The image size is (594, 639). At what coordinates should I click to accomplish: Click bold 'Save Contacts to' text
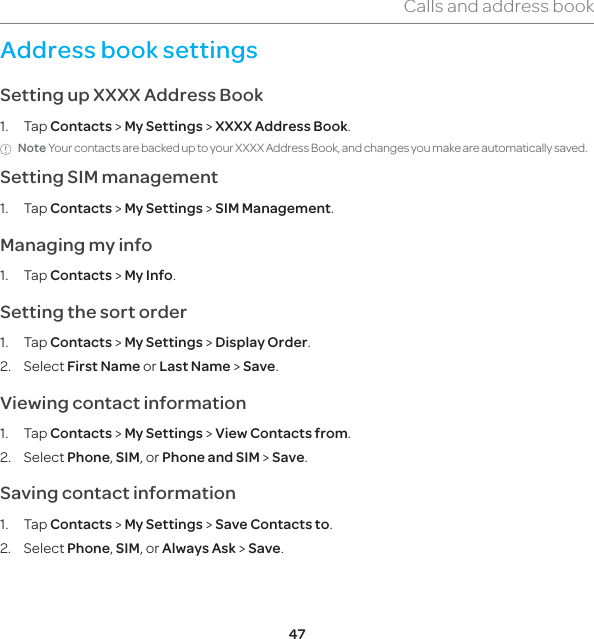click(x=272, y=524)
